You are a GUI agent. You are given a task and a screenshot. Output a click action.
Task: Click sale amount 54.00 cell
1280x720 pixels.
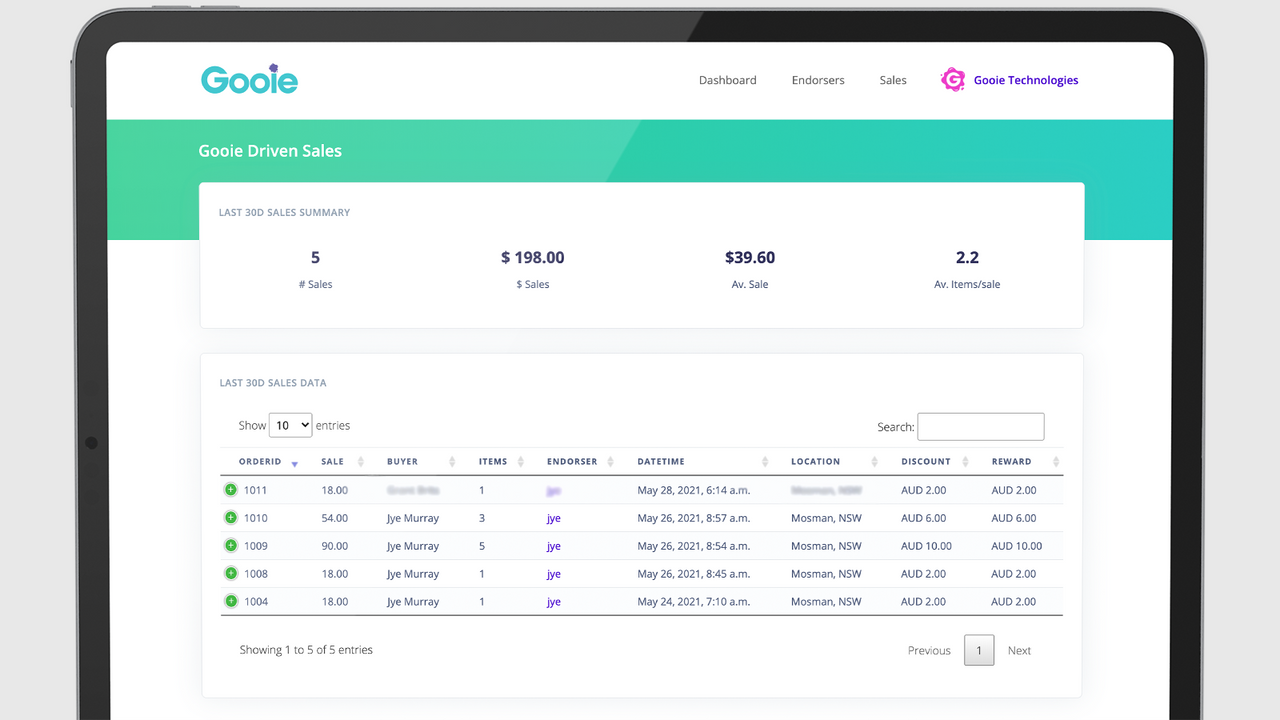pyautogui.click(x=335, y=518)
